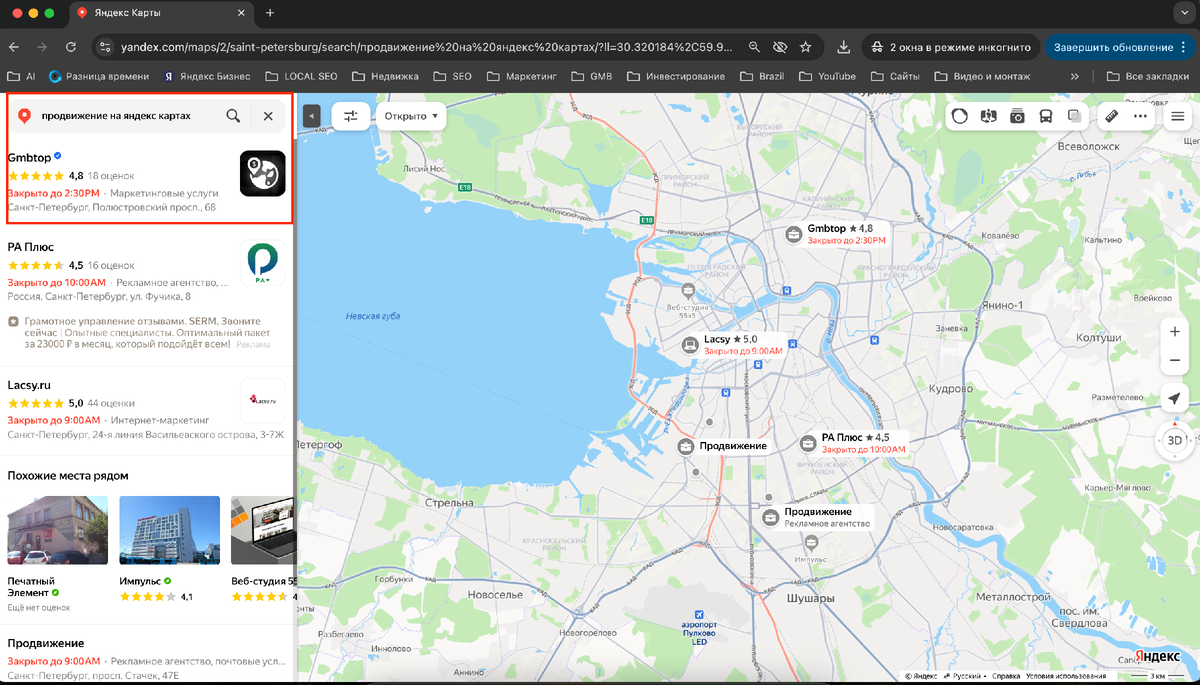The height and width of the screenshot is (685, 1200).
Task: Open the 'Открыто' filter dropdown
Action: [x=411, y=116]
